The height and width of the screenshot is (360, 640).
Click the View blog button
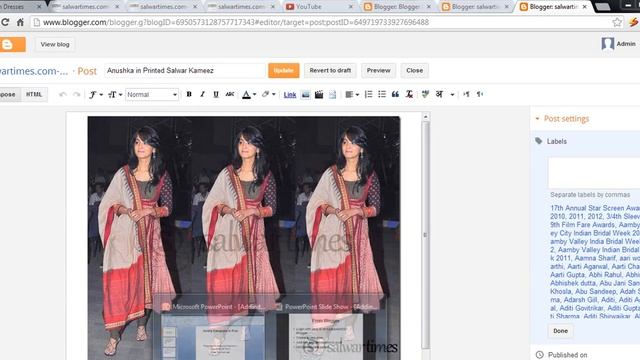pyautogui.click(x=55, y=44)
